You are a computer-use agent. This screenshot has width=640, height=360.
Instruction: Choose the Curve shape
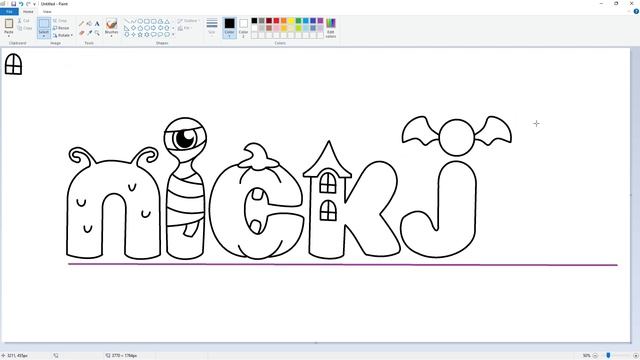click(133, 21)
